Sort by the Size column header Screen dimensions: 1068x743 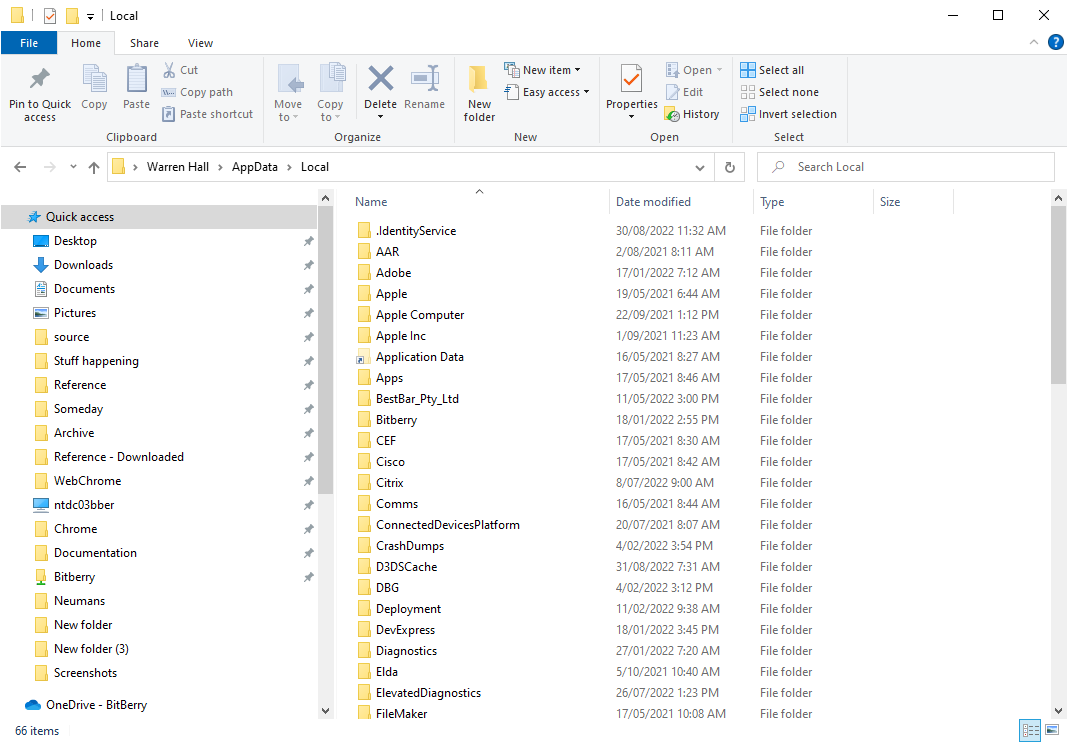tap(913, 202)
